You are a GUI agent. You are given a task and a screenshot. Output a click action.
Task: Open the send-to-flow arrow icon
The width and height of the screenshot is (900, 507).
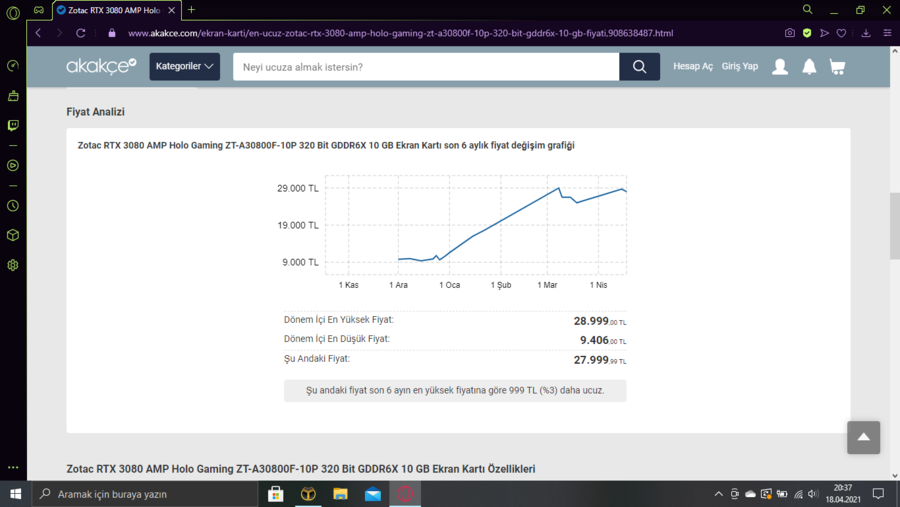[x=824, y=33]
